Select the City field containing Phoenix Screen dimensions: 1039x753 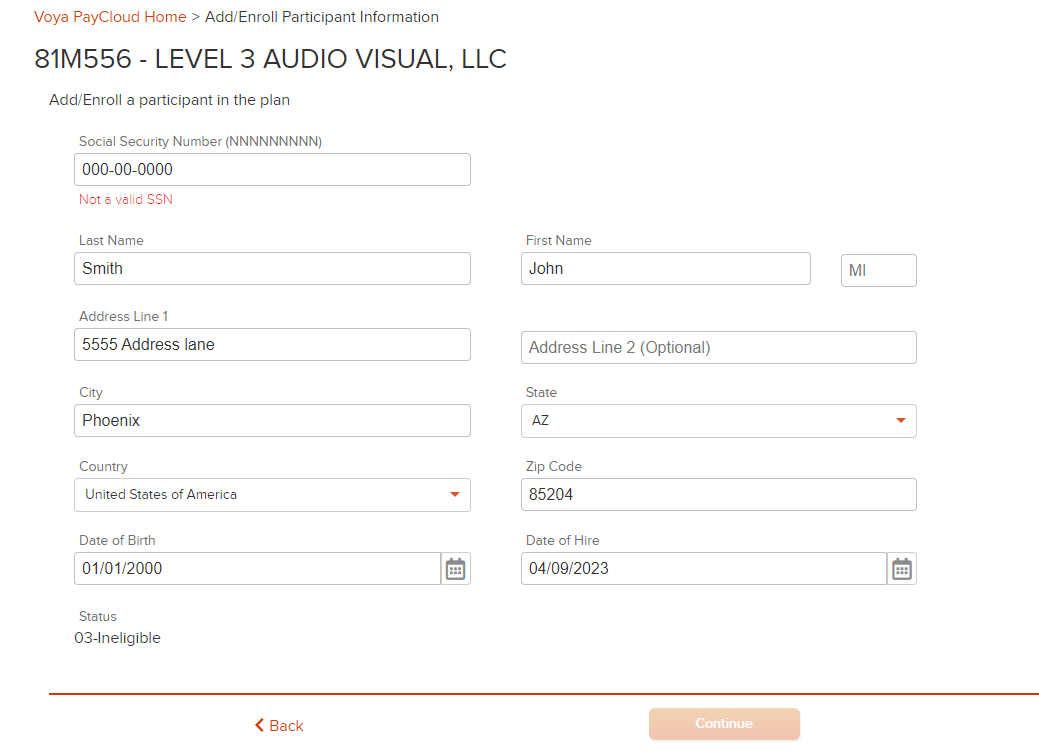pos(272,420)
